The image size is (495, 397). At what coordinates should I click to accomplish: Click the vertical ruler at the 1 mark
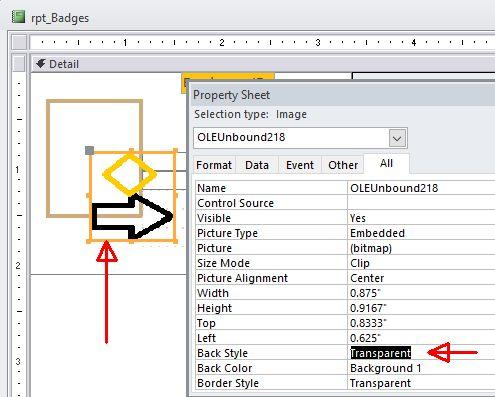(x=18, y=170)
